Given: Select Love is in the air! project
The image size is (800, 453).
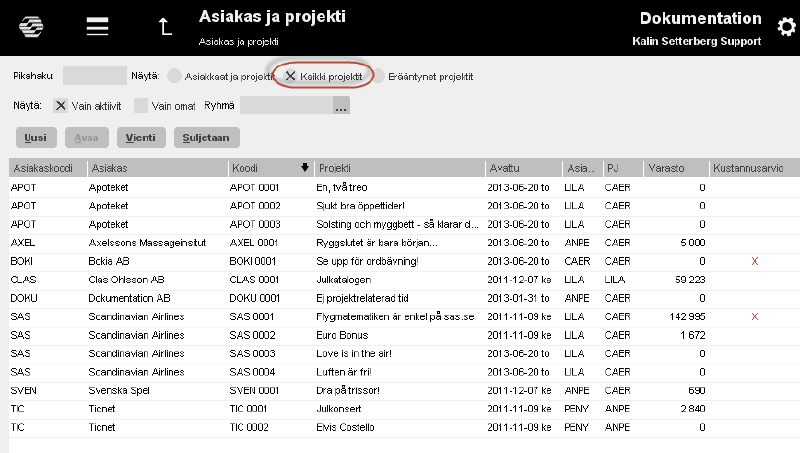Looking at the screenshot, I should [354, 354].
